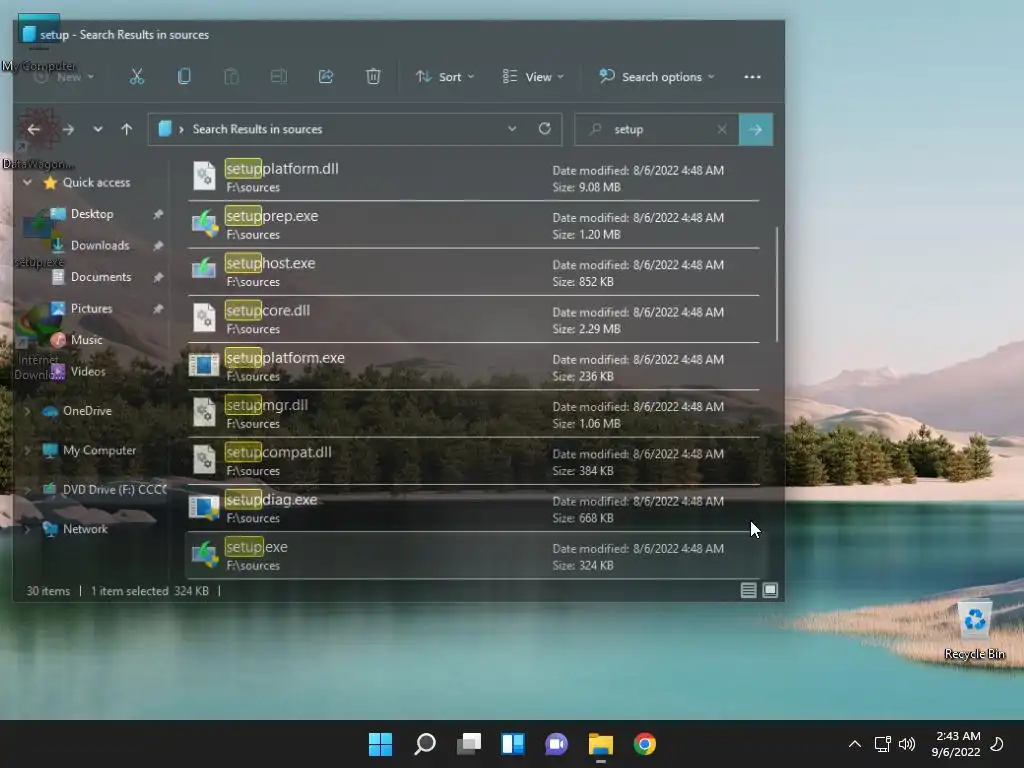Select Network in sidebar
This screenshot has width=1024, height=768.
(85, 529)
